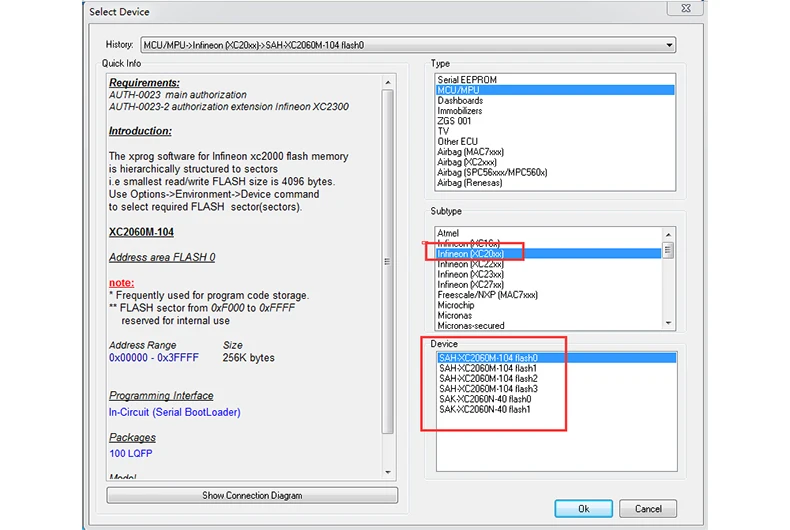Click address range 0x00000 - 0x3FFFF
Viewport: 790px width, 530px height.
coord(154,358)
